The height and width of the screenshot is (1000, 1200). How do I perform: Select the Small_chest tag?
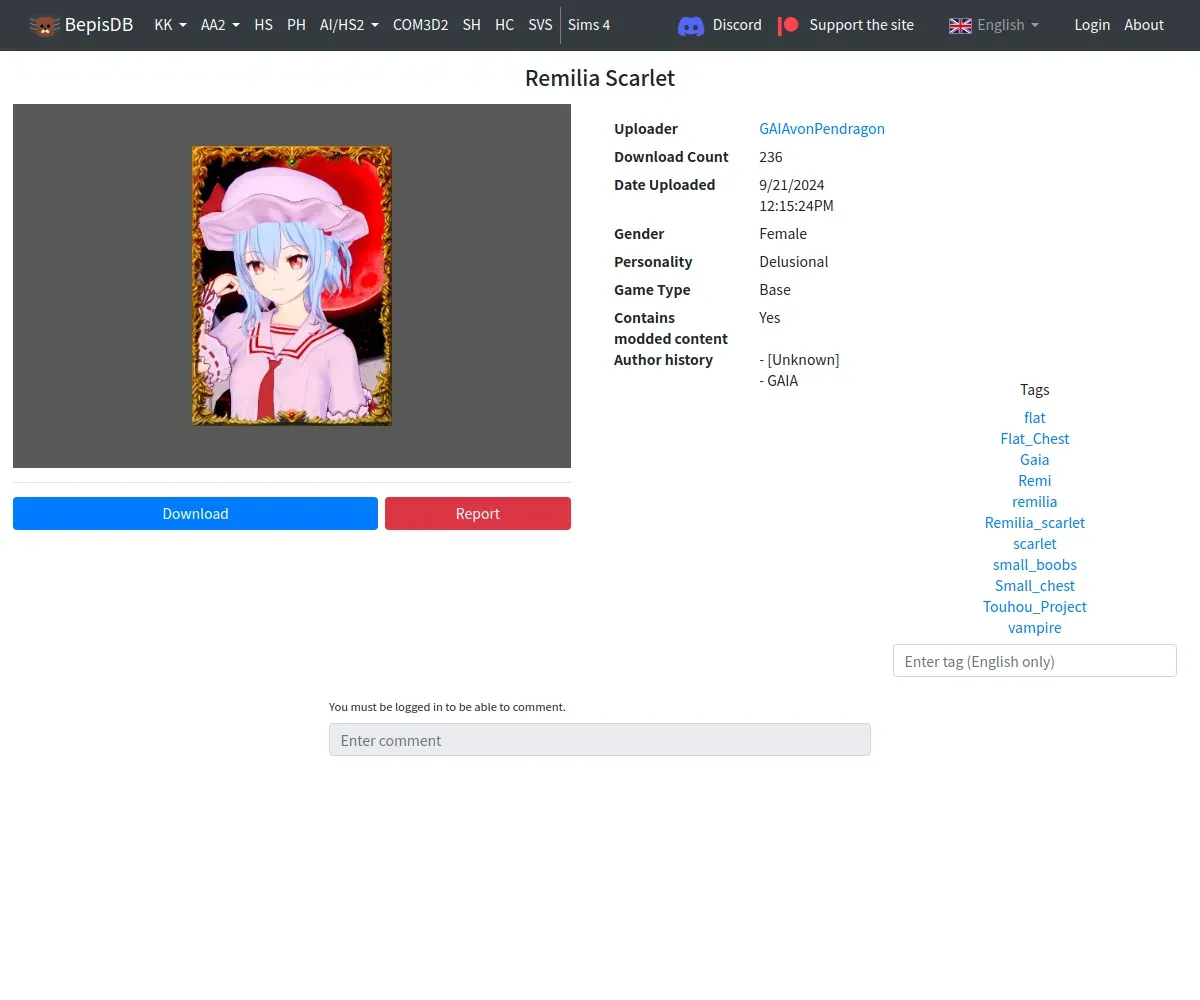(1035, 586)
